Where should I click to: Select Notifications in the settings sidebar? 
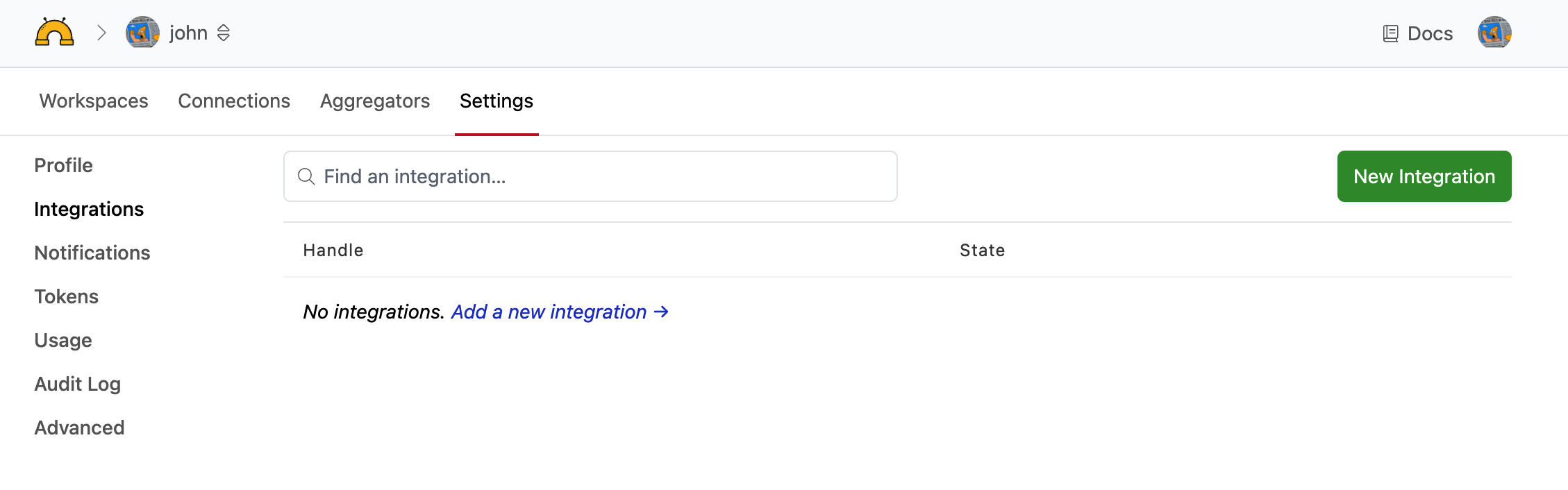(92, 253)
